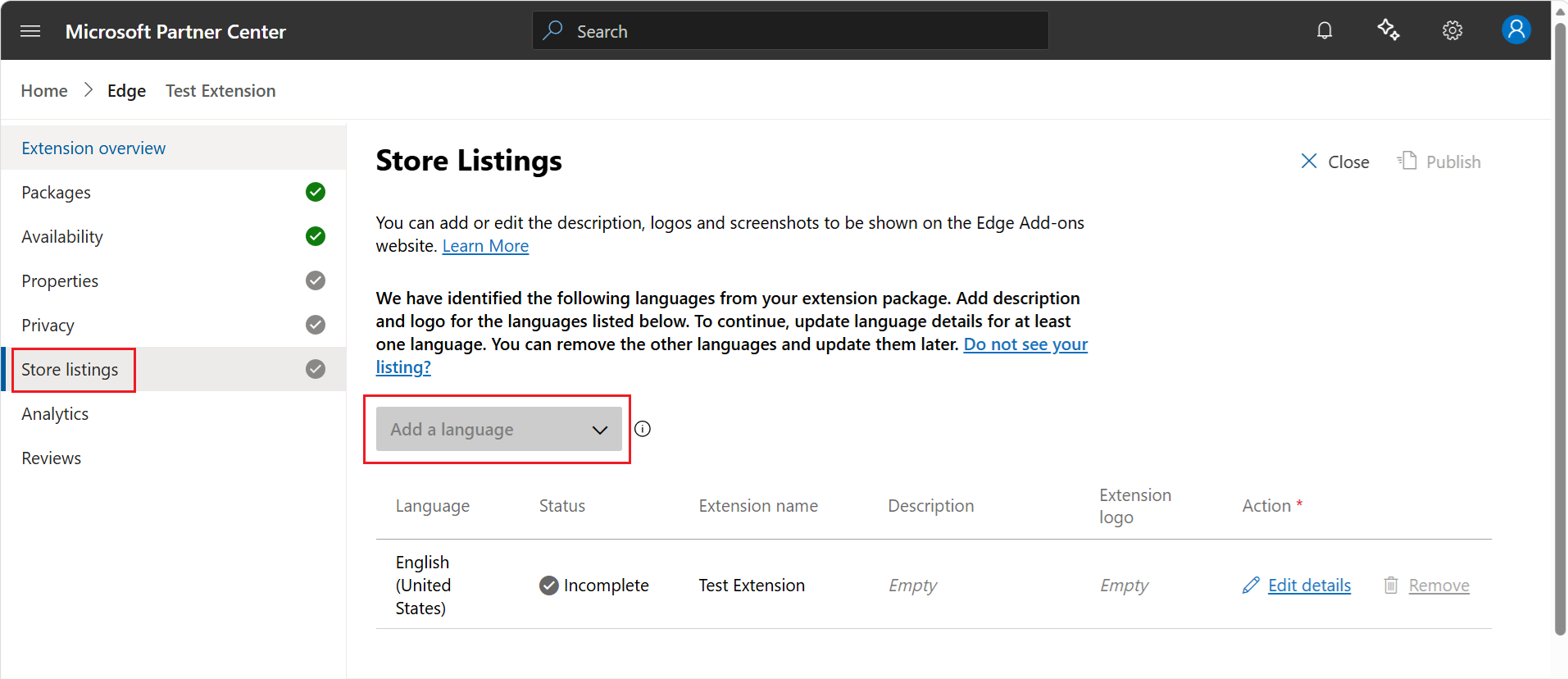Click the X icon next to Close

[x=1309, y=162]
